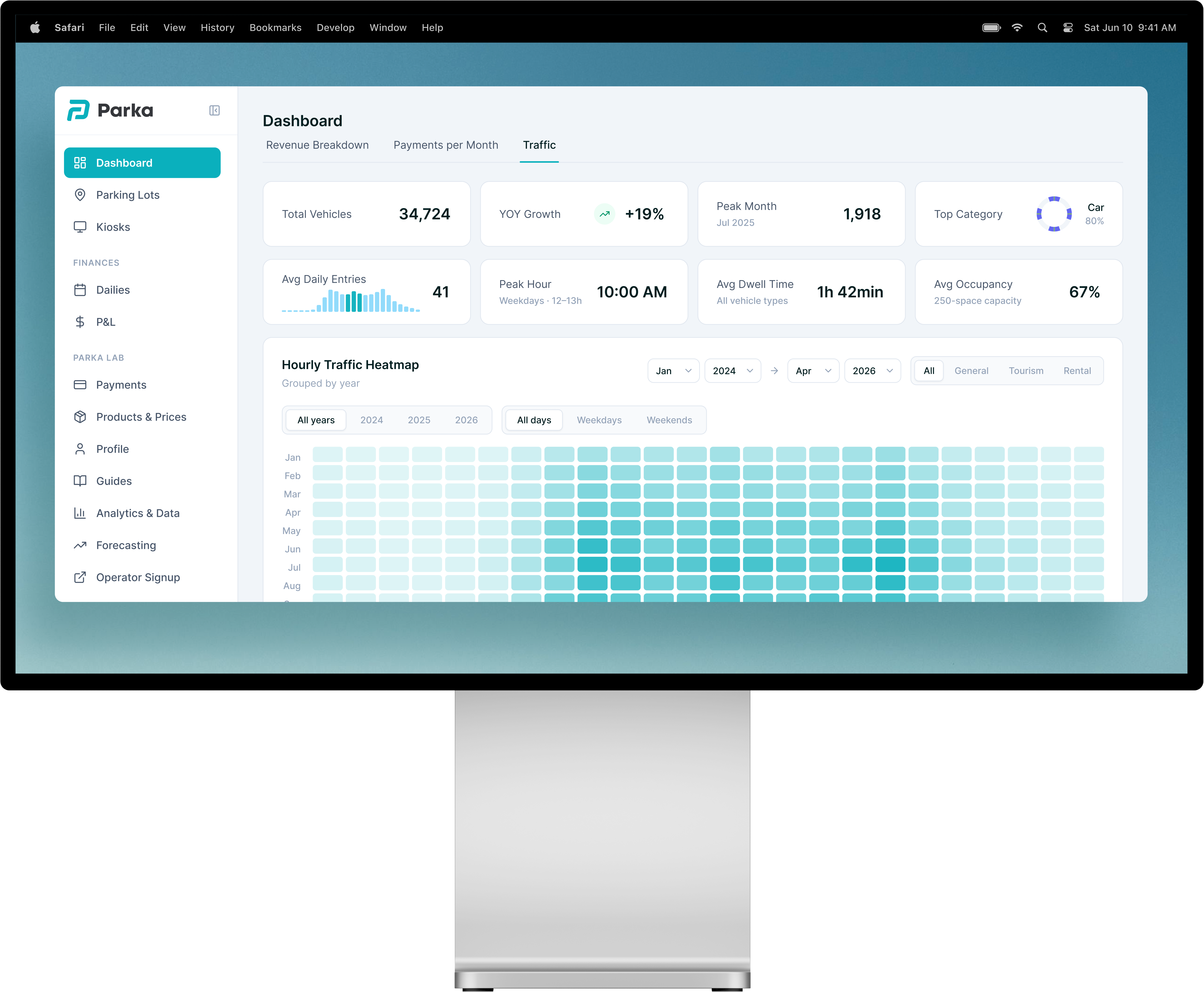Screen dimensions: 1204x992
Task: Select the Weekdays filter toggle
Action: point(599,420)
